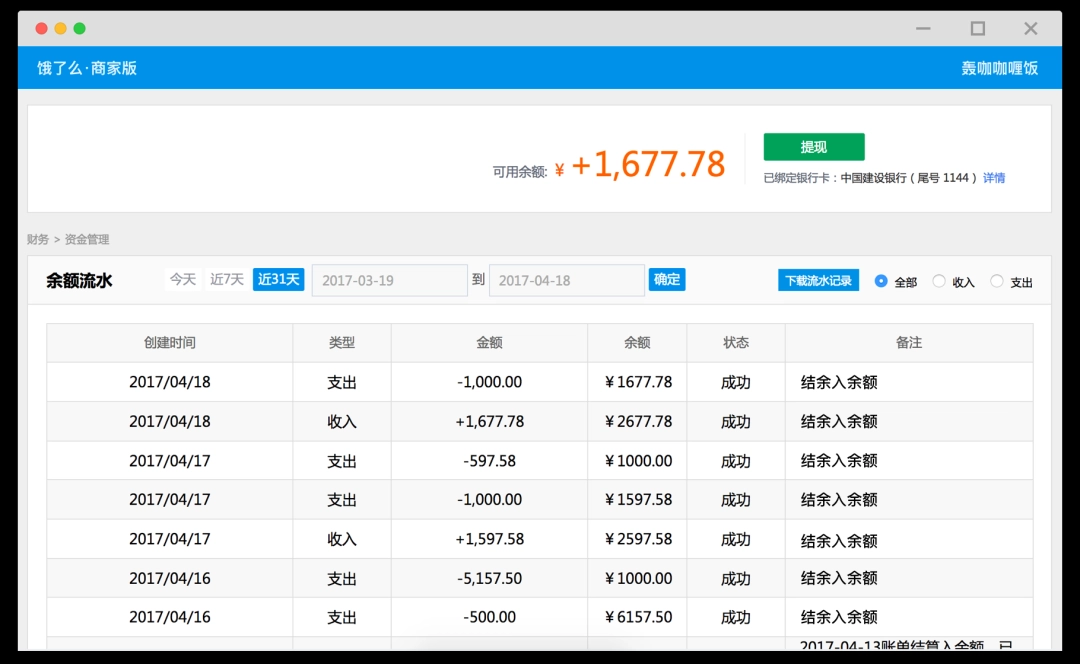Select the 全部 radio button
Screen dimensions: 1080x664
click(x=880, y=282)
